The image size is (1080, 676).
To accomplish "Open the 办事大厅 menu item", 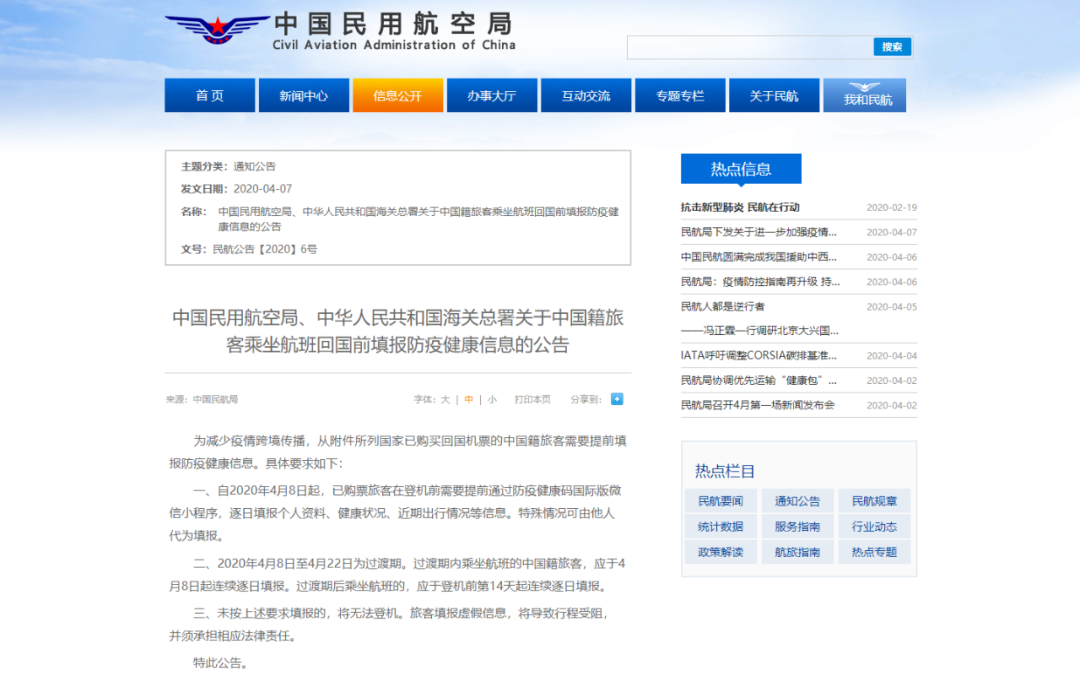I will [x=491, y=96].
